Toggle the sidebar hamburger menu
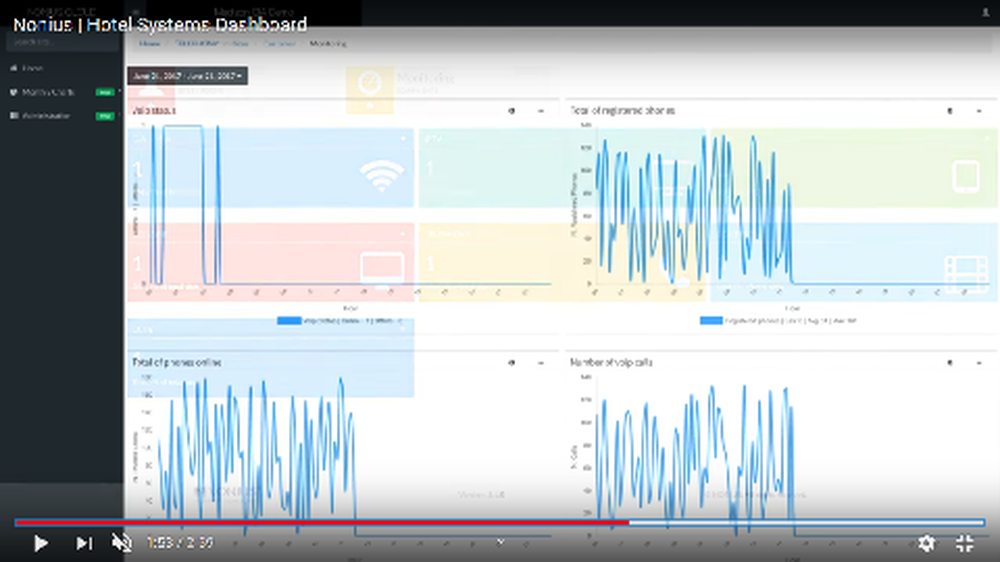The image size is (1000, 562). click(x=135, y=12)
